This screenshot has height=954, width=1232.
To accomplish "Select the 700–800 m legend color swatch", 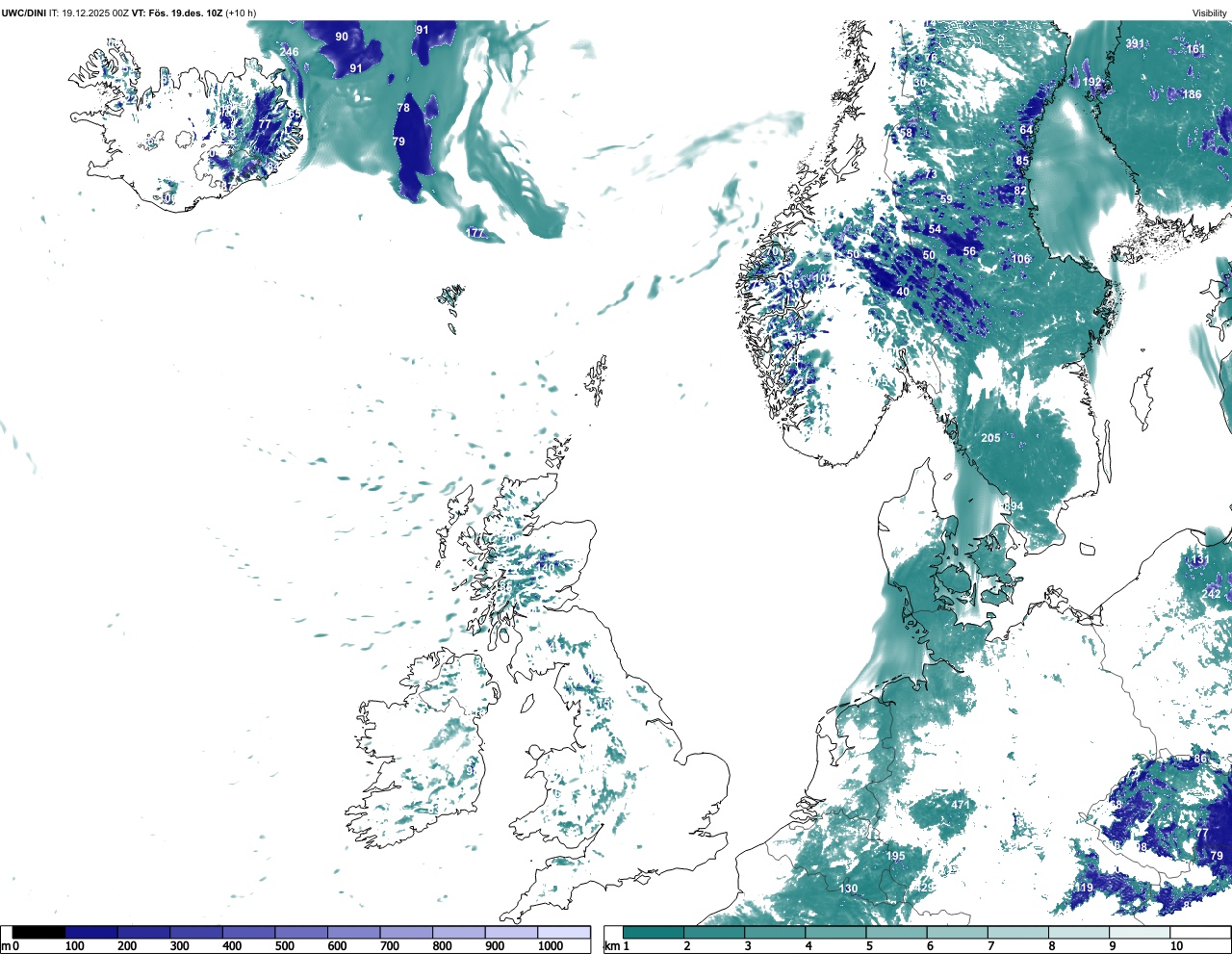I will pos(406,932).
